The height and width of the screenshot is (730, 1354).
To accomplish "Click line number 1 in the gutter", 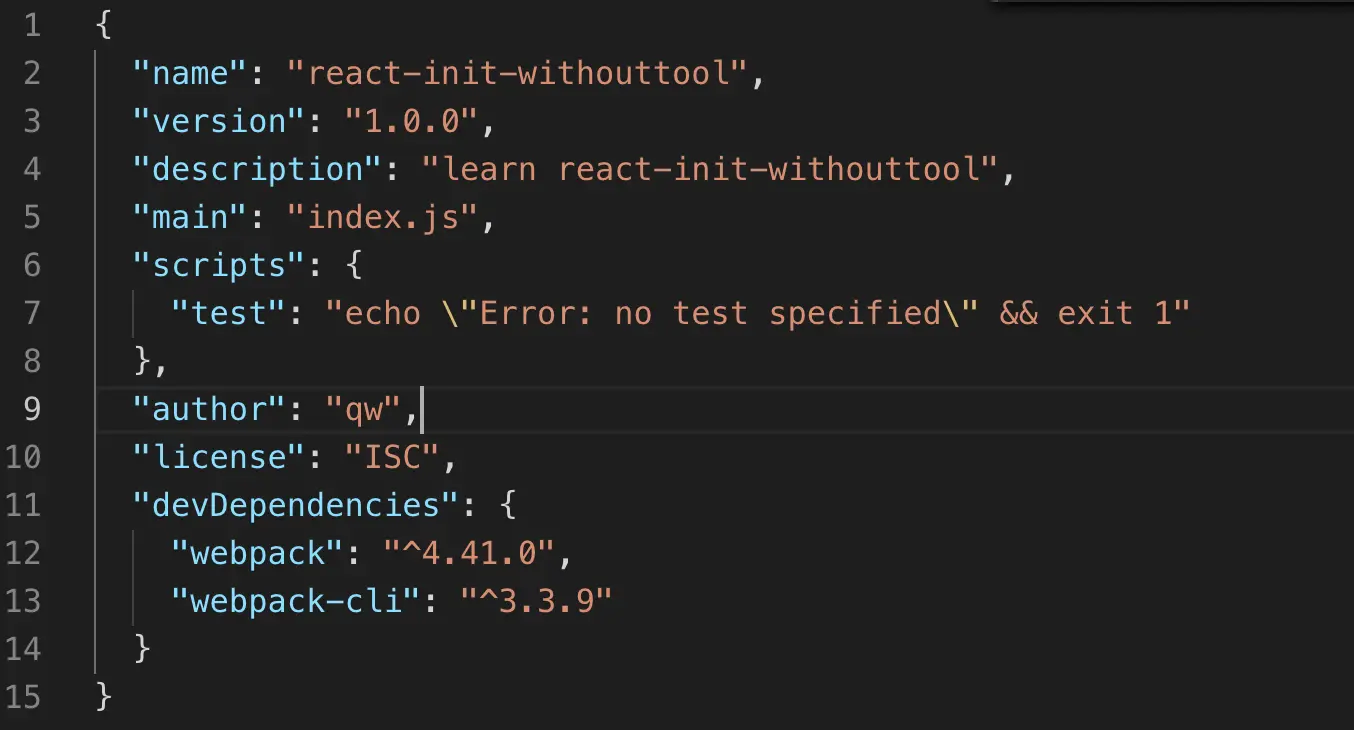I will 32,25.
